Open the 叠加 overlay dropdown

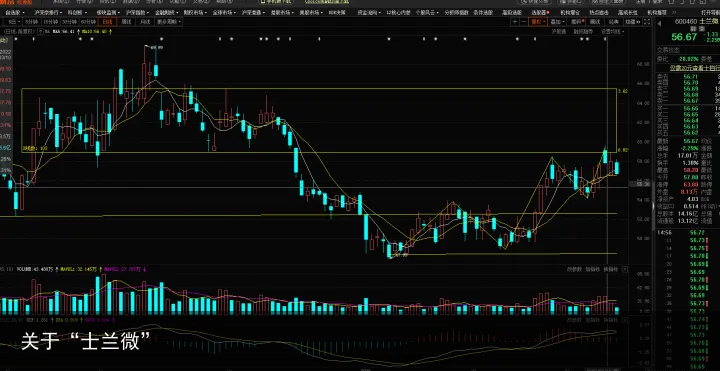557,22
